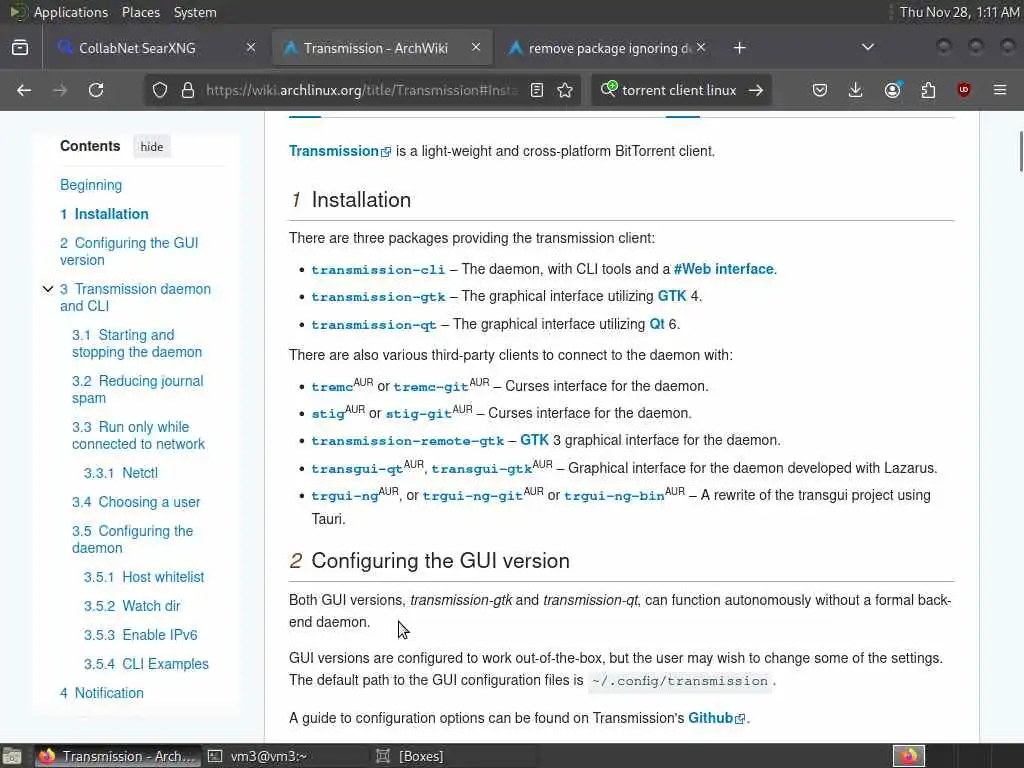Open the Firefox account icon
The image size is (1024, 768).
coord(892,89)
